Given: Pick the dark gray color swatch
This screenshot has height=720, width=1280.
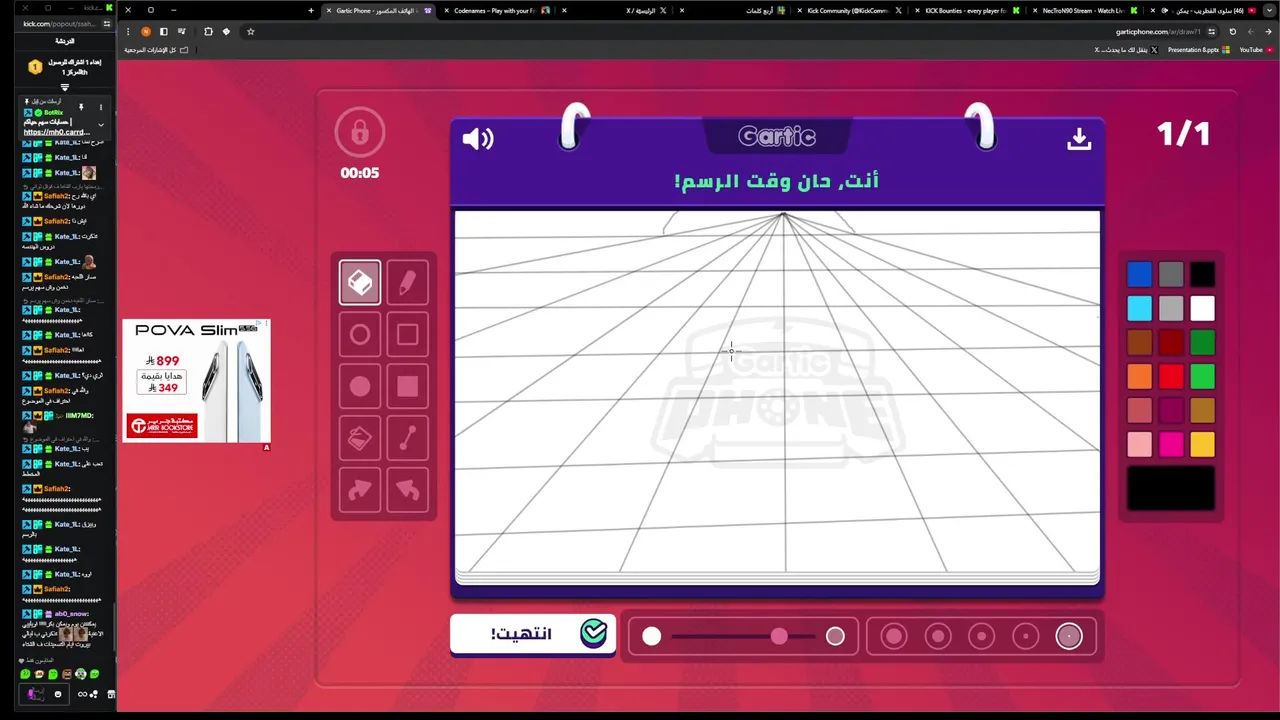Looking at the screenshot, I should [1171, 274].
